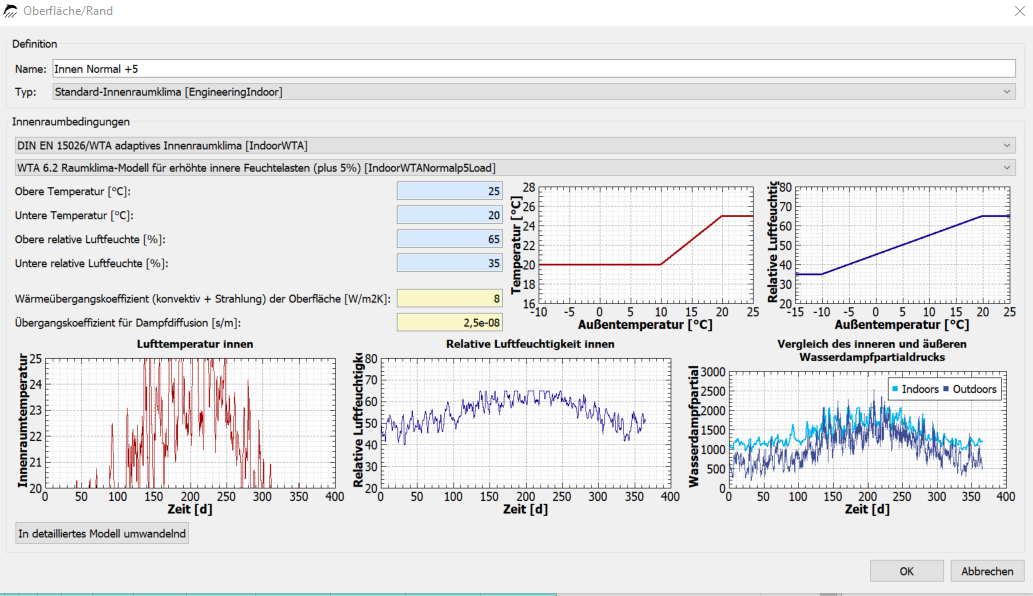The height and width of the screenshot is (596, 1033).
Task: Open the Typ dropdown Standard-Innenraumklima
Action: [534, 92]
